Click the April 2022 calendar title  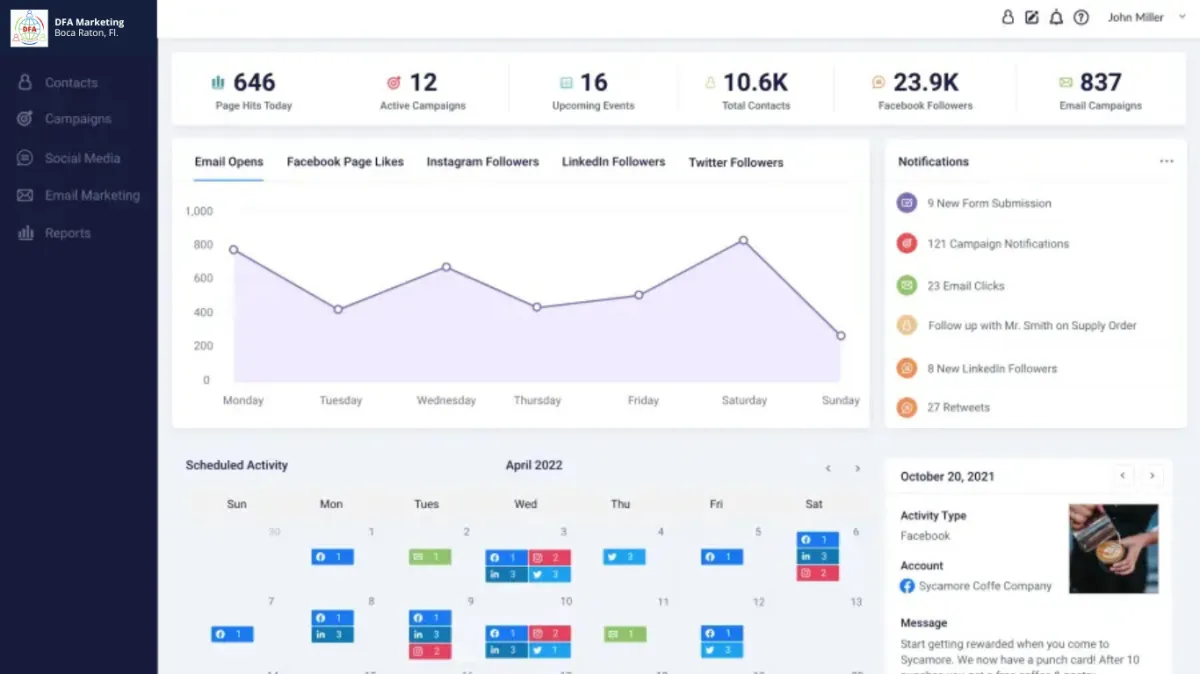point(534,465)
